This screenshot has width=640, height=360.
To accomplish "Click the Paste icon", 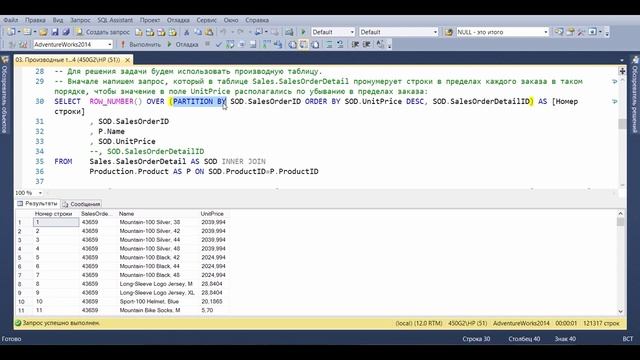I will click(x=209, y=32).
